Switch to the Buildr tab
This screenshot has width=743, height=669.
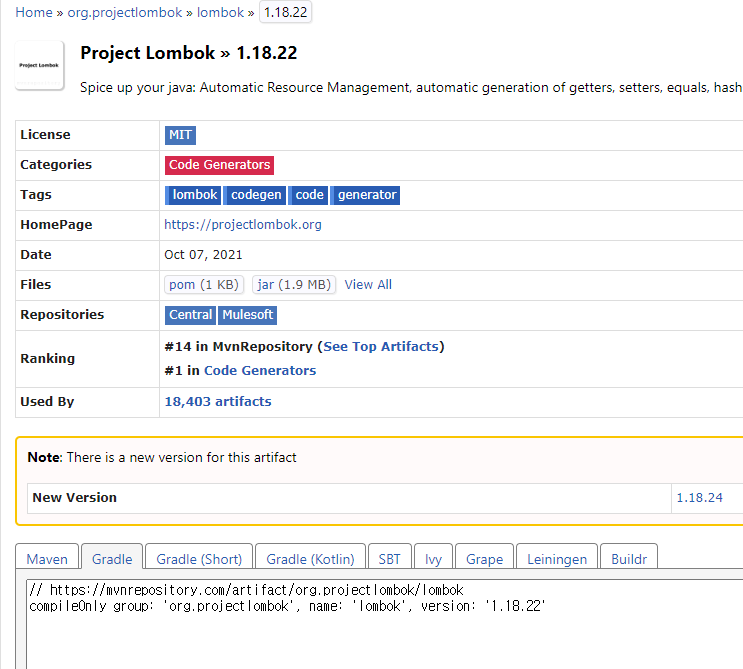tap(629, 559)
